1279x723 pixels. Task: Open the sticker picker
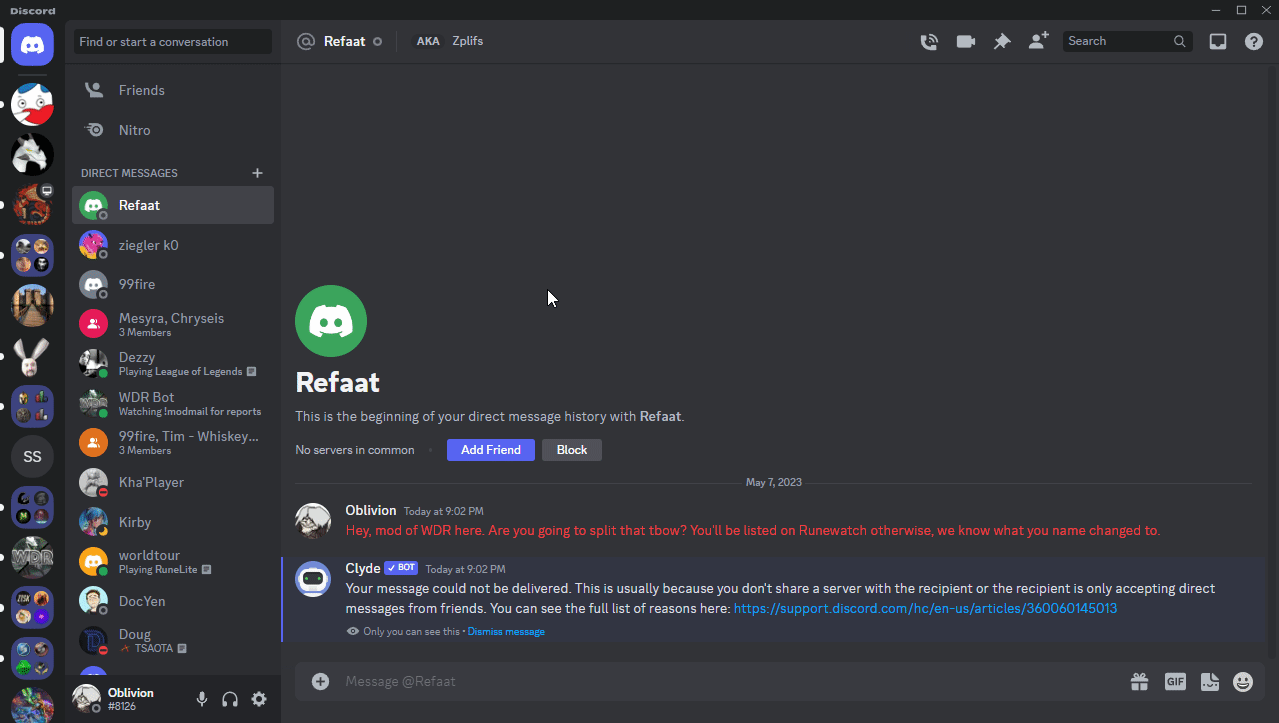[1209, 682]
